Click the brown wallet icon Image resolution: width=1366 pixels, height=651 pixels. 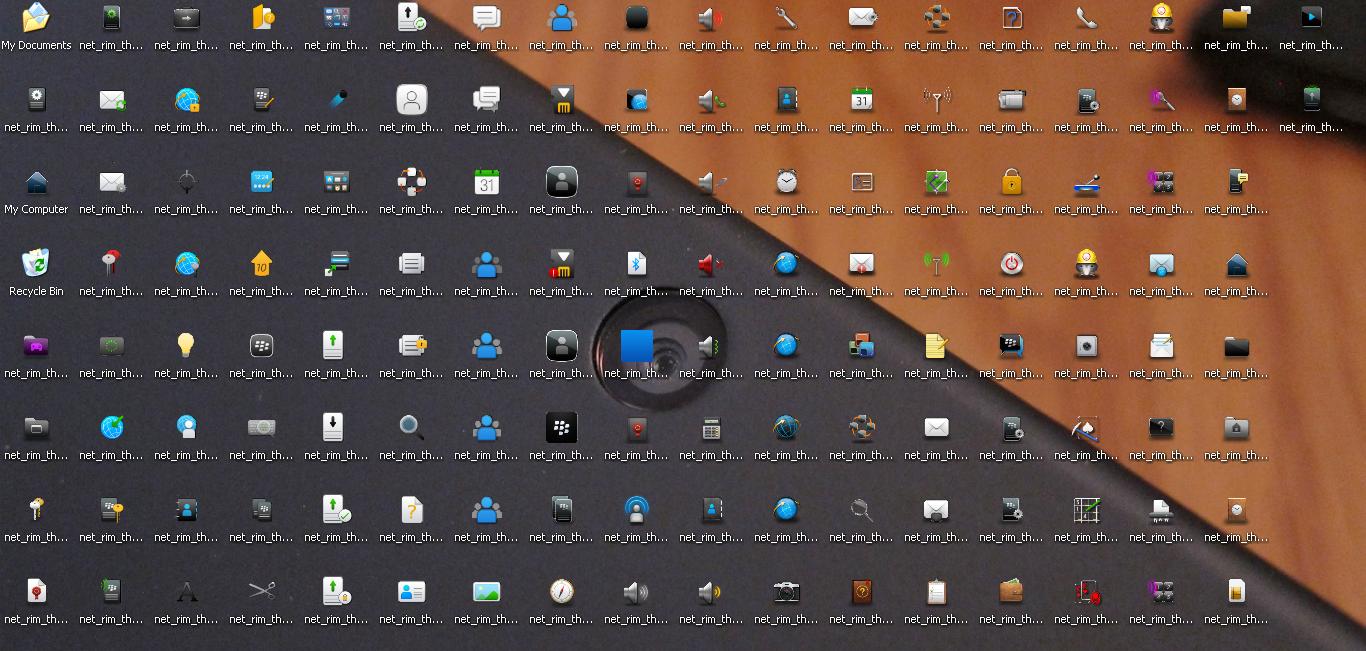pos(1011,592)
